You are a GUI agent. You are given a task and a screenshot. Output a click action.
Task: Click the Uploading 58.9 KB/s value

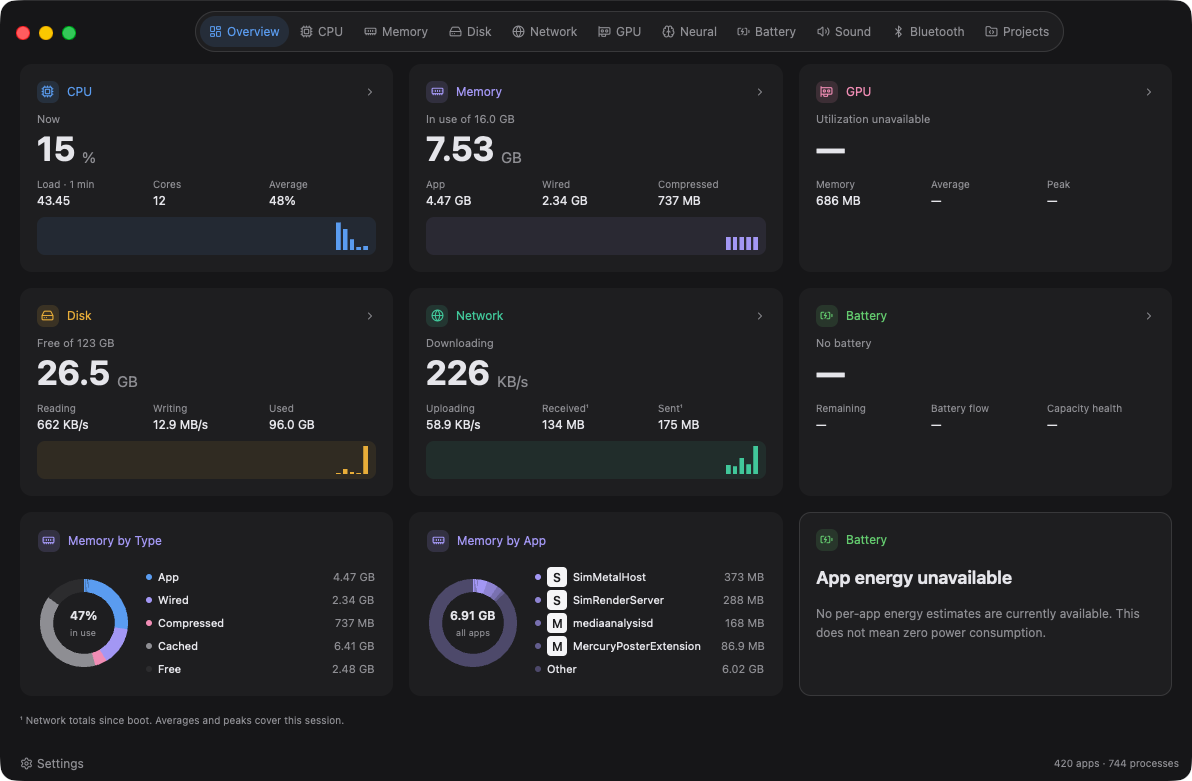(x=453, y=424)
